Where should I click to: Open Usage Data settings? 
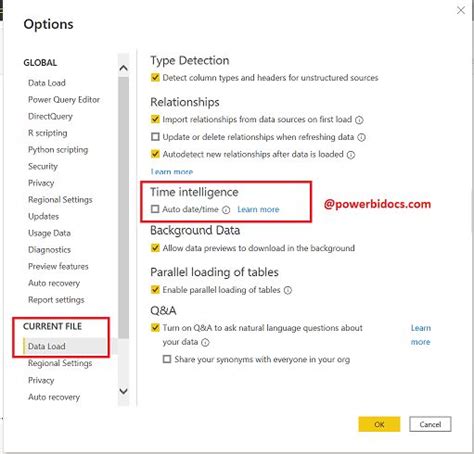tap(49, 233)
